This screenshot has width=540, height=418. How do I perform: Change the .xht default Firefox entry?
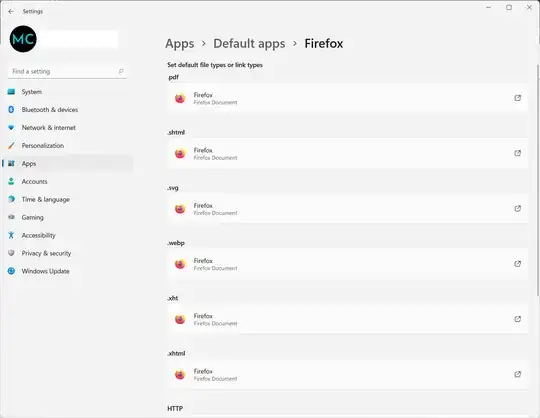[347, 319]
